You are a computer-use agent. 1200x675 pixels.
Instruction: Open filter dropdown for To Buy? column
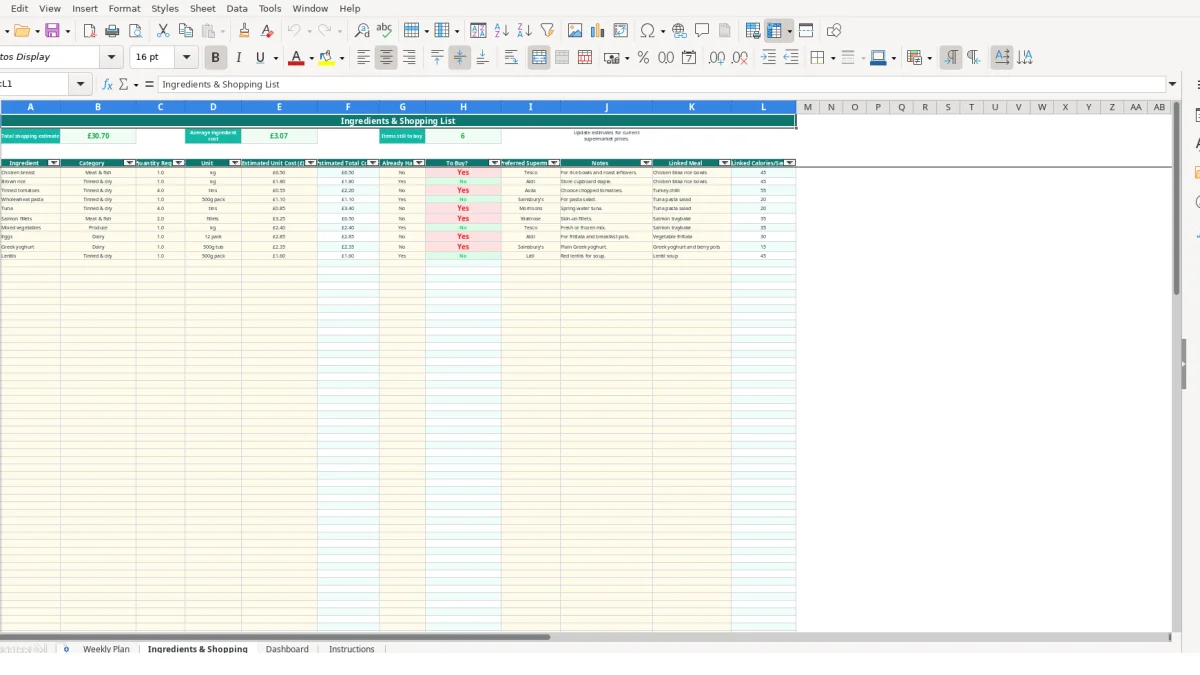click(x=495, y=163)
